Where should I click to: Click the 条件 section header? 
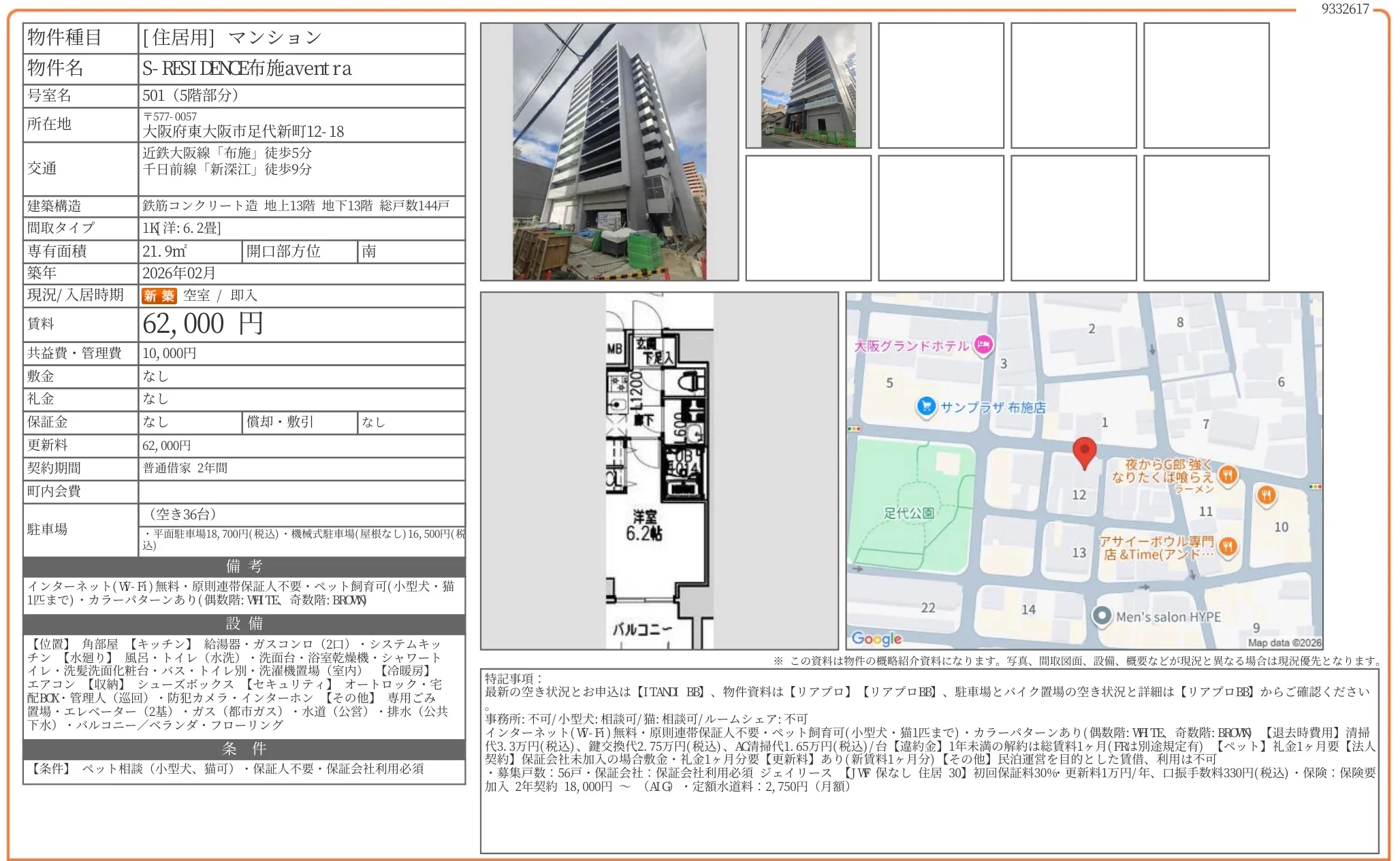[244, 749]
